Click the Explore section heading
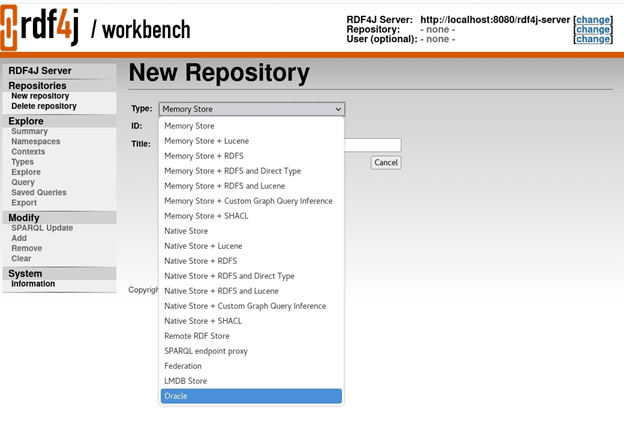624x430 pixels. (26, 121)
